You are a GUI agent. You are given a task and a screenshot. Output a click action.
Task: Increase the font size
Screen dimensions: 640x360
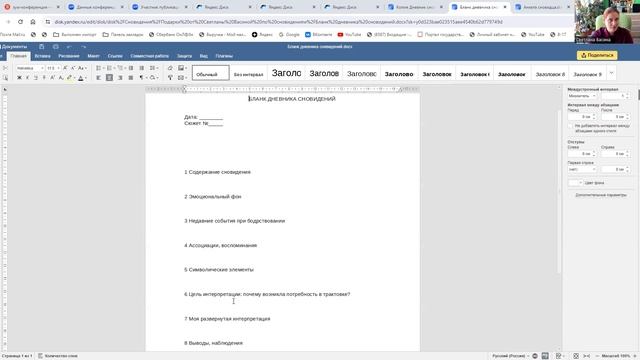[65, 68]
